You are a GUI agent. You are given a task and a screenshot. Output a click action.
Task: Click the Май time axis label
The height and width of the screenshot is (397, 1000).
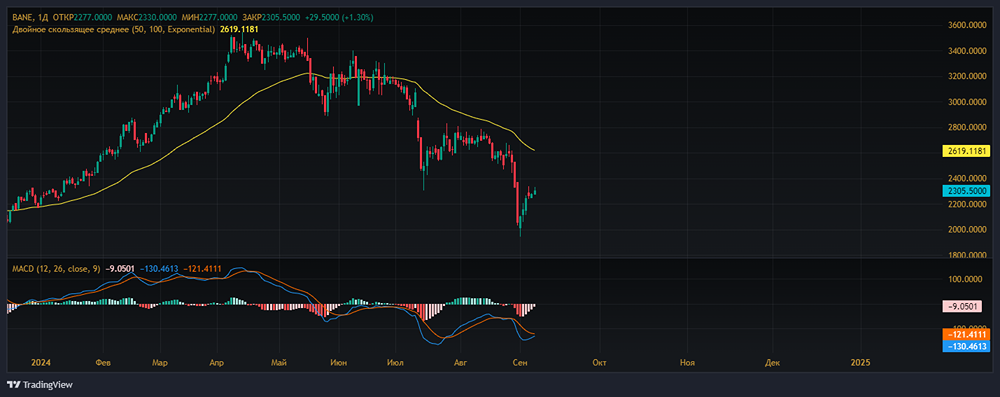coord(278,363)
